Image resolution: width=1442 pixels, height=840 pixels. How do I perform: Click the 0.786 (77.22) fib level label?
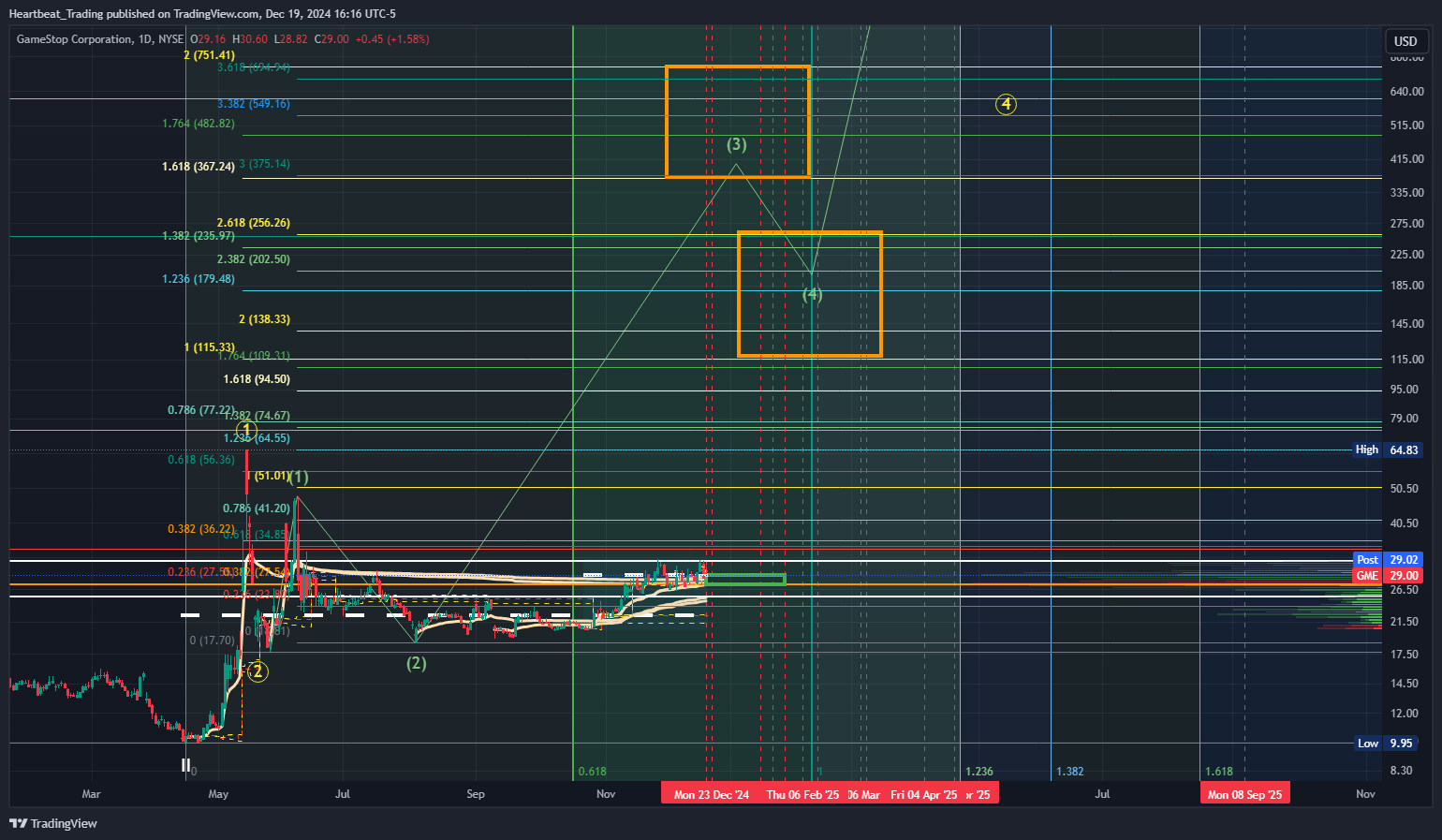201,410
